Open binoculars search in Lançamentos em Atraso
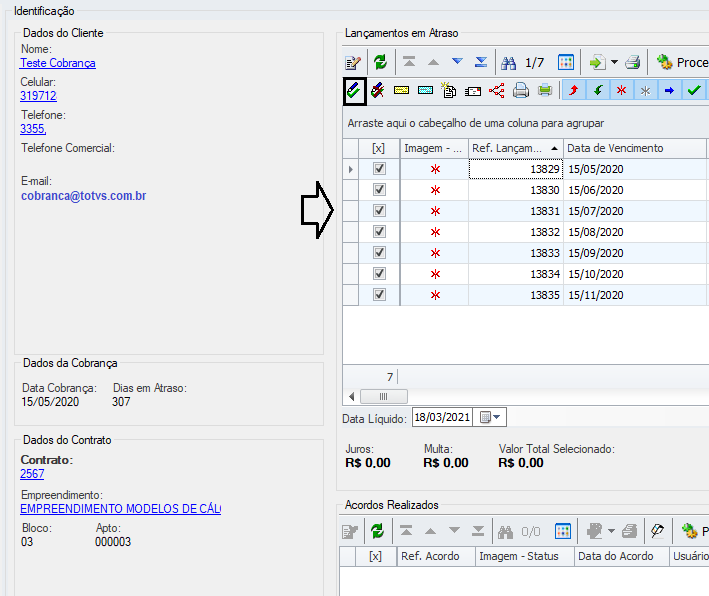Viewport: 709px width, 596px height. click(x=508, y=62)
